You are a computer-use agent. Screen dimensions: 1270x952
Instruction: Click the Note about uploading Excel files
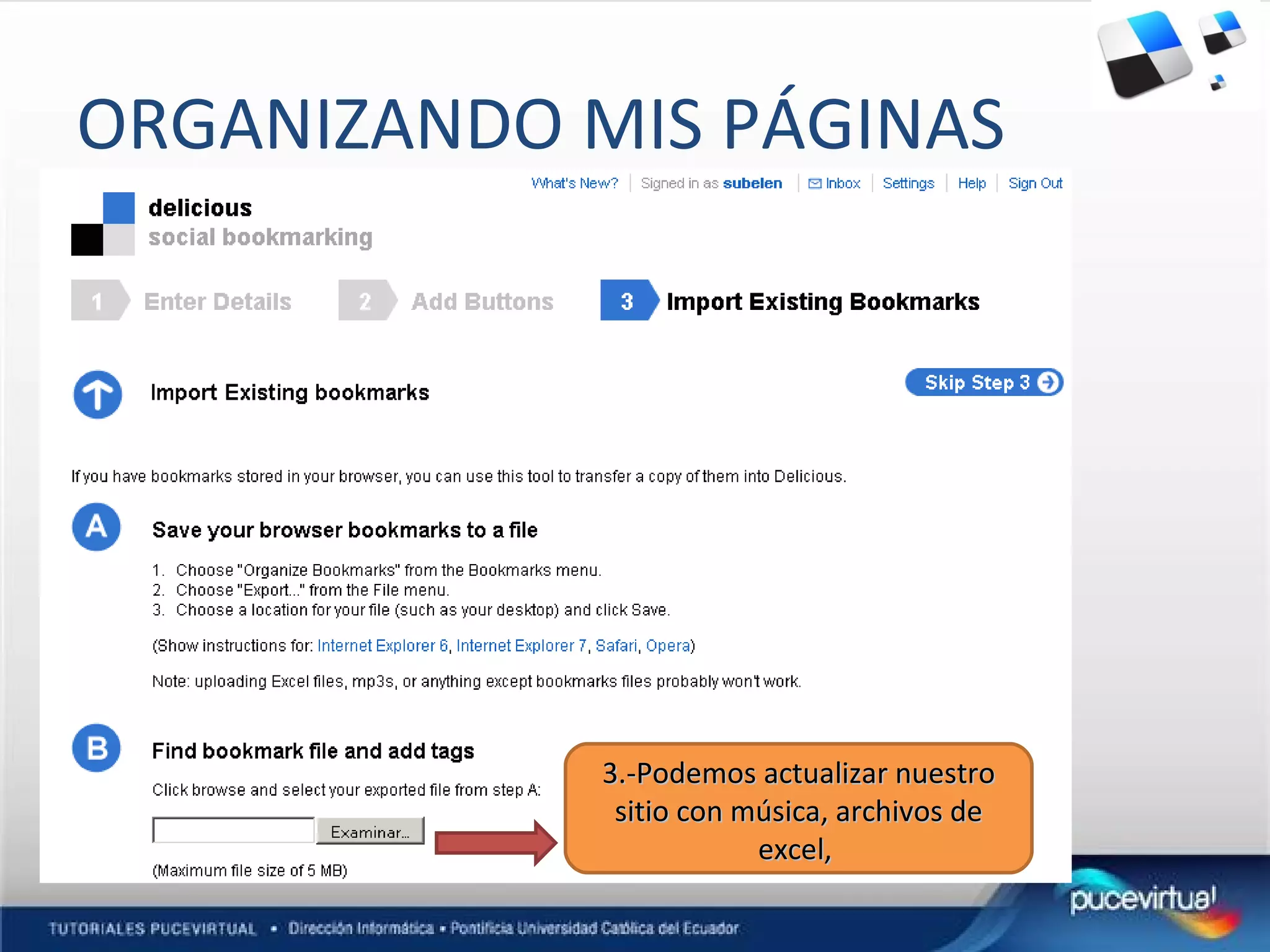(477, 682)
